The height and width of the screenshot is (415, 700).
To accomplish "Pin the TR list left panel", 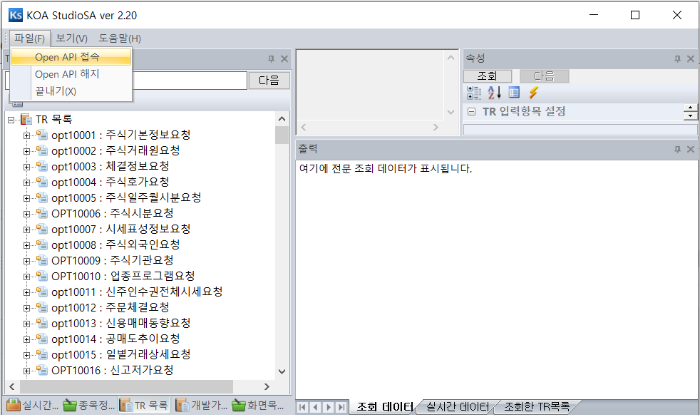I will pyautogui.click(x=271, y=59).
